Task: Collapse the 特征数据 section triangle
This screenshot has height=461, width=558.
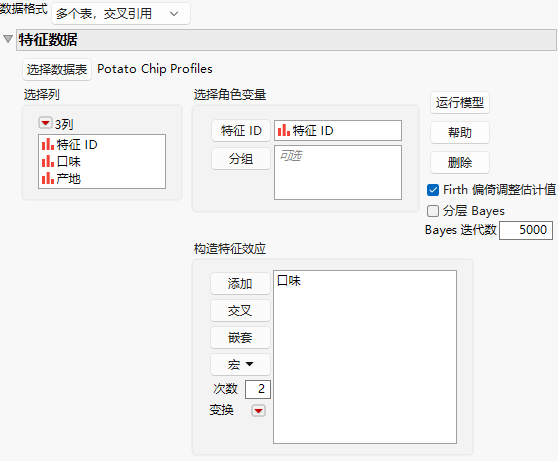Action: coord(8,39)
